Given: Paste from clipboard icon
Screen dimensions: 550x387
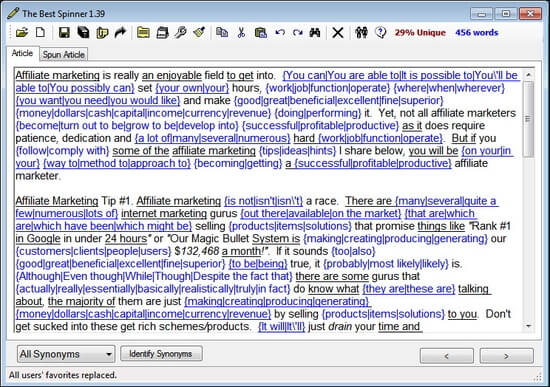Looking at the screenshot, I should tap(261, 33).
